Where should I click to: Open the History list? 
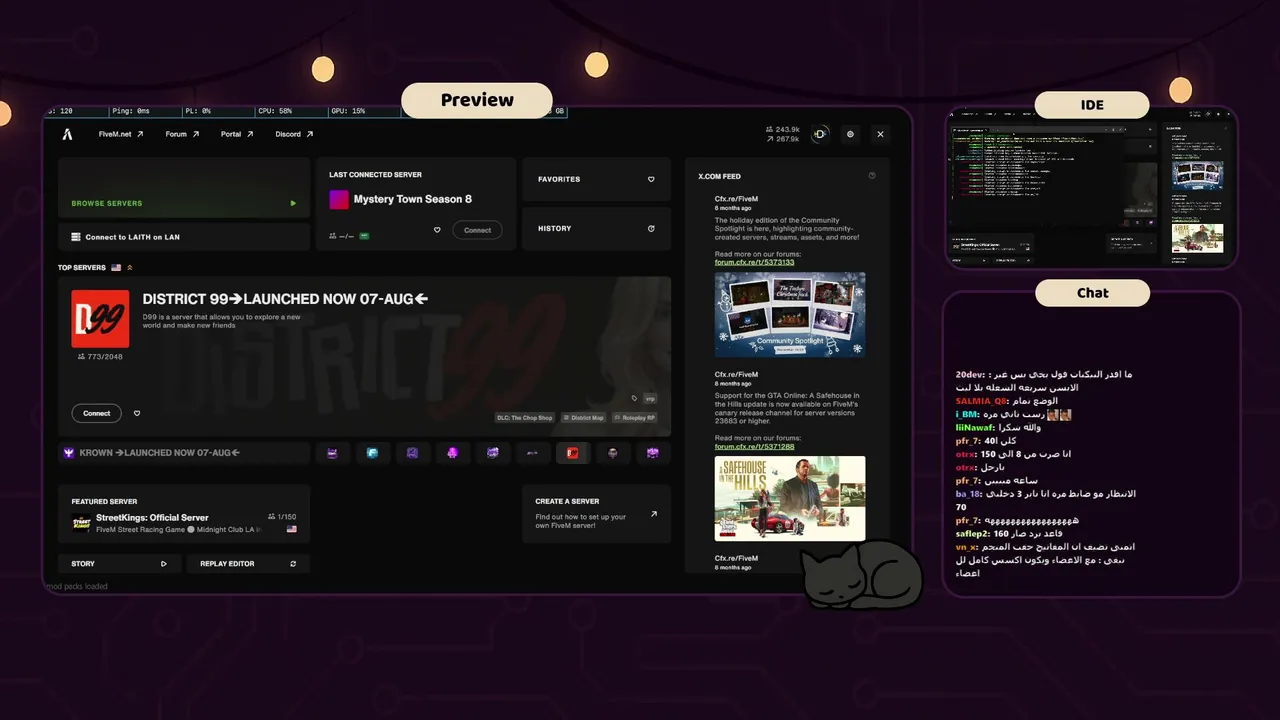coord(596,228)
